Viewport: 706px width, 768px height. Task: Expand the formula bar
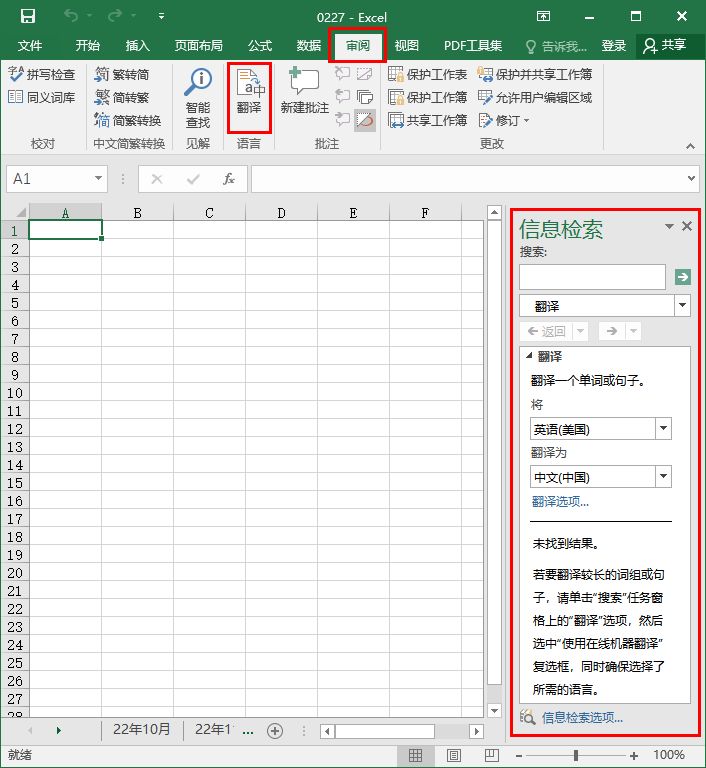click(691, 178)
